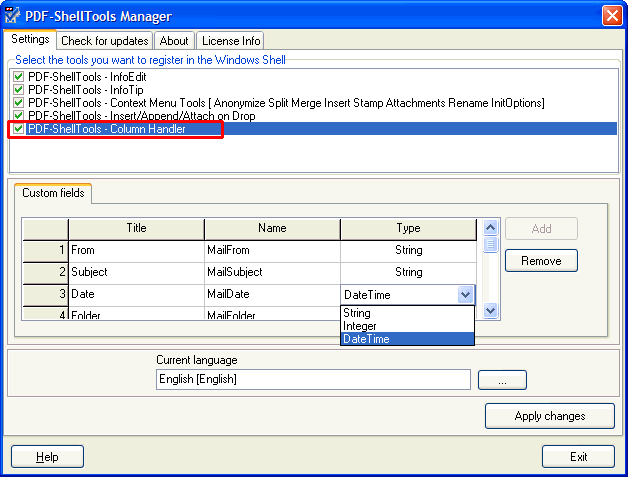Toggle Insert/Append/Attach on Drop checkbox
Viewport: 628px width, 477px height.
tap(18, 115)
